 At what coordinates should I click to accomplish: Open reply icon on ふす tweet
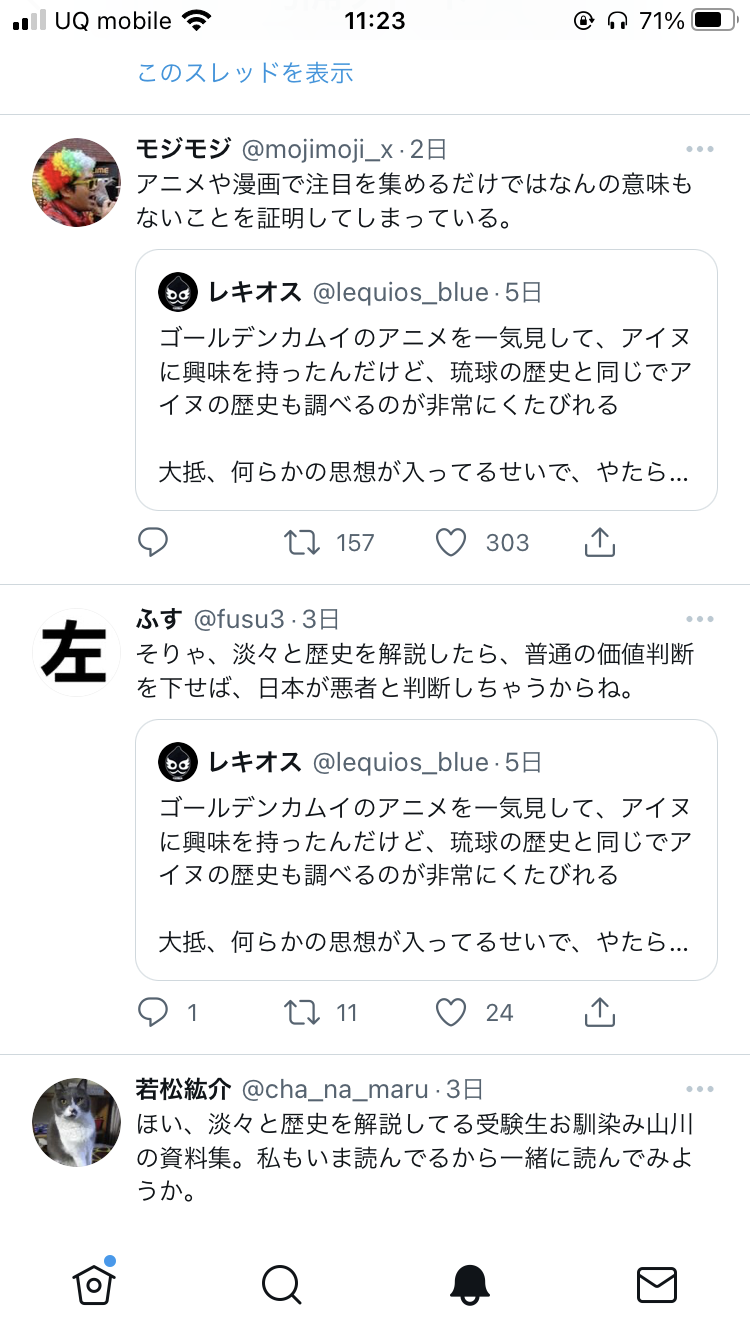(152, 1012)
